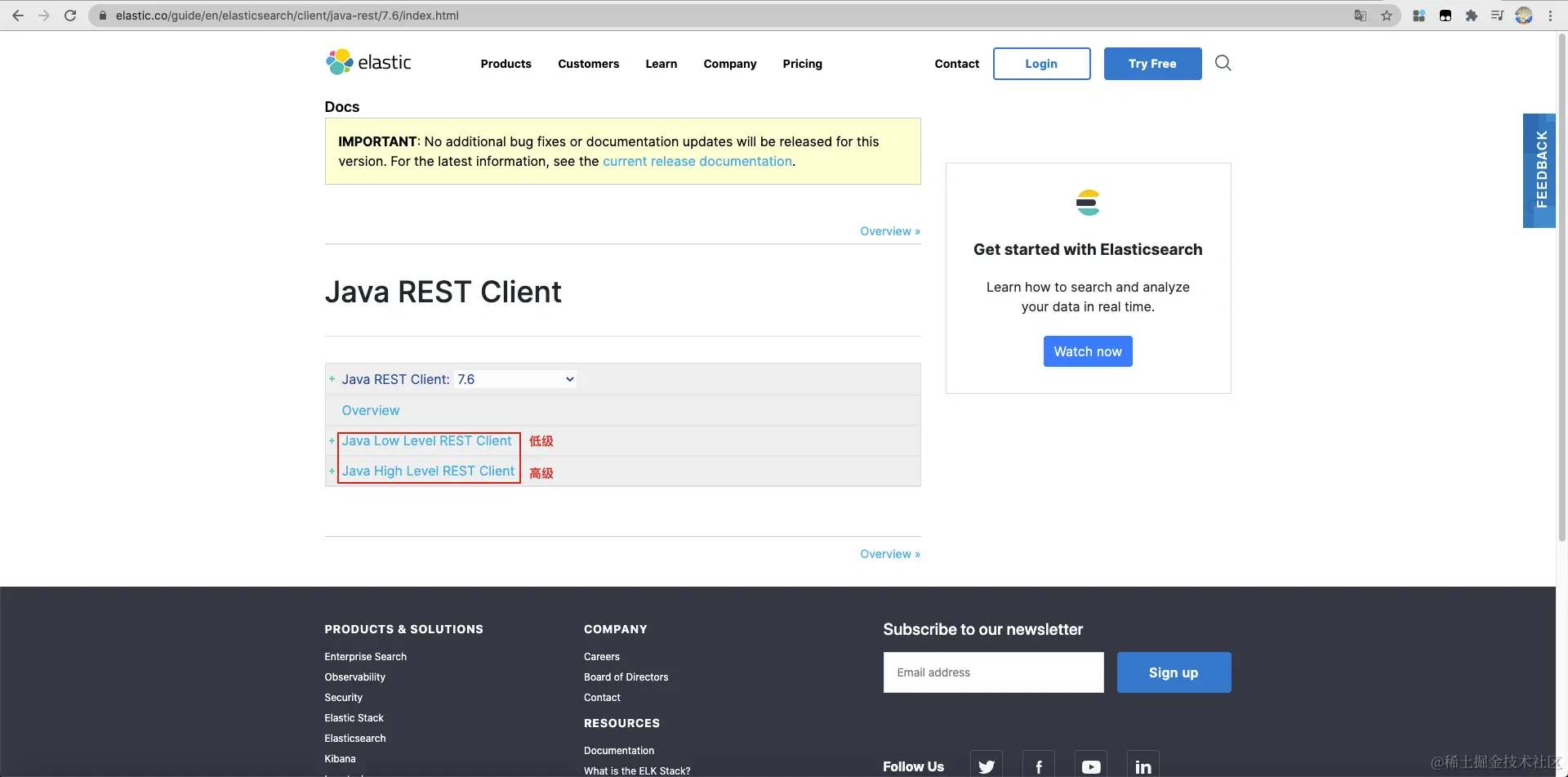
Task: Open the Company menu
Action: (x=730, y=64)
